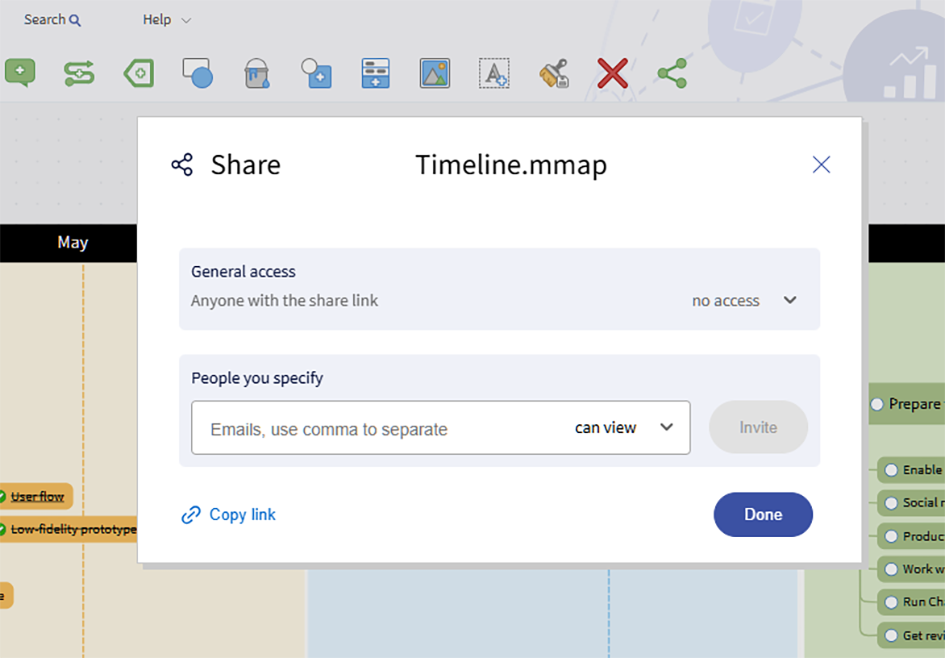Click the 'Copy link' link

coord(229,515)
